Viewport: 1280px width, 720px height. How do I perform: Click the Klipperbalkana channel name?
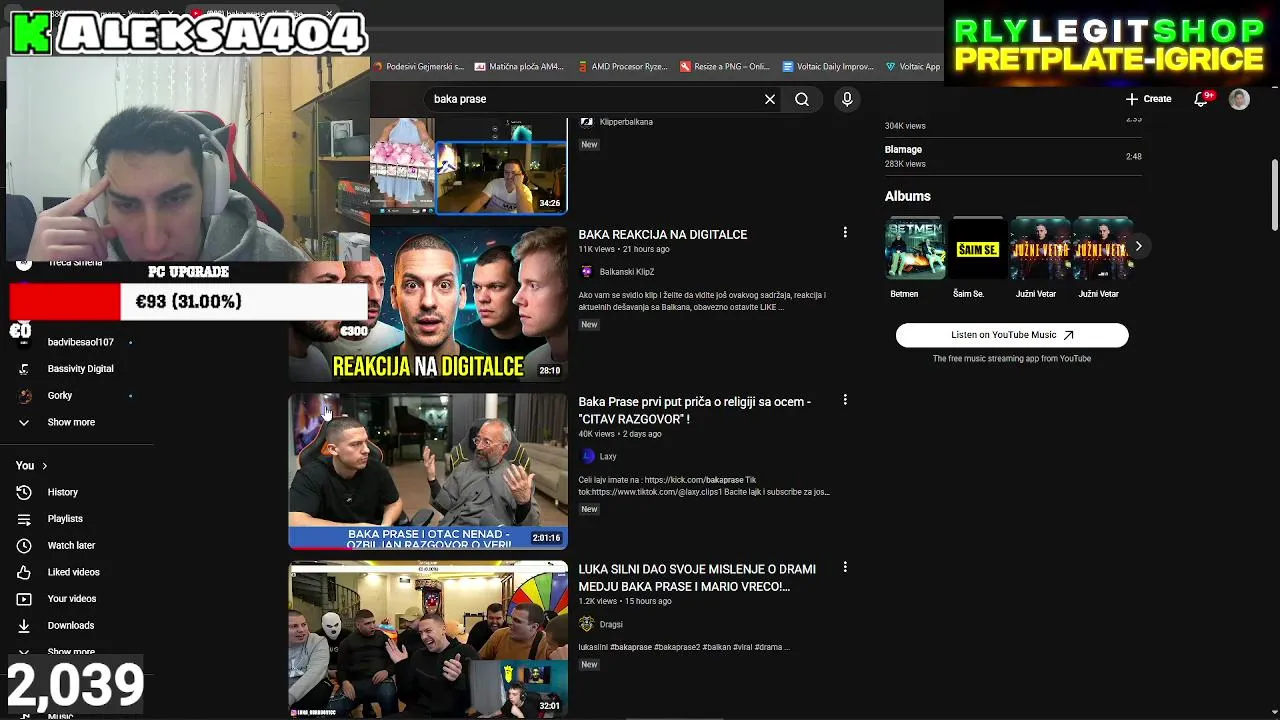pos(626,122)
